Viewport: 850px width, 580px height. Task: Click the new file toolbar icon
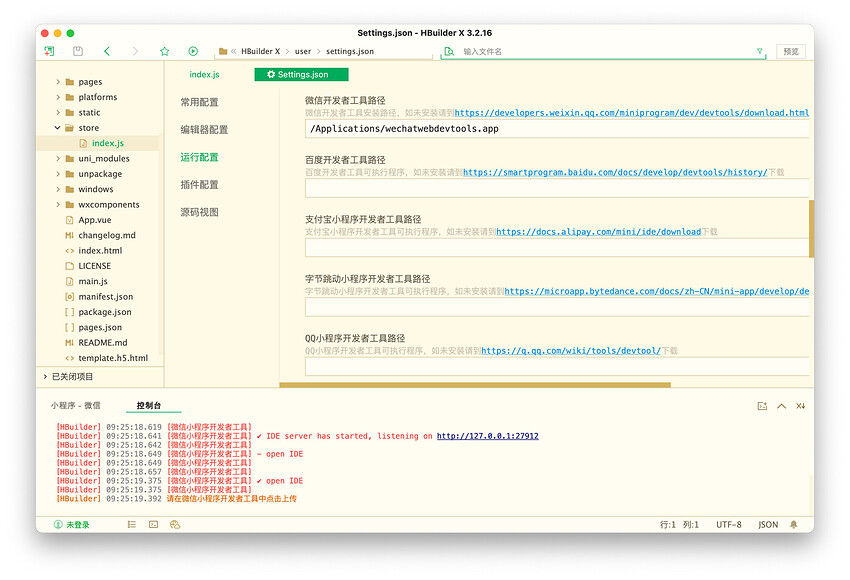tap(49, 51)
